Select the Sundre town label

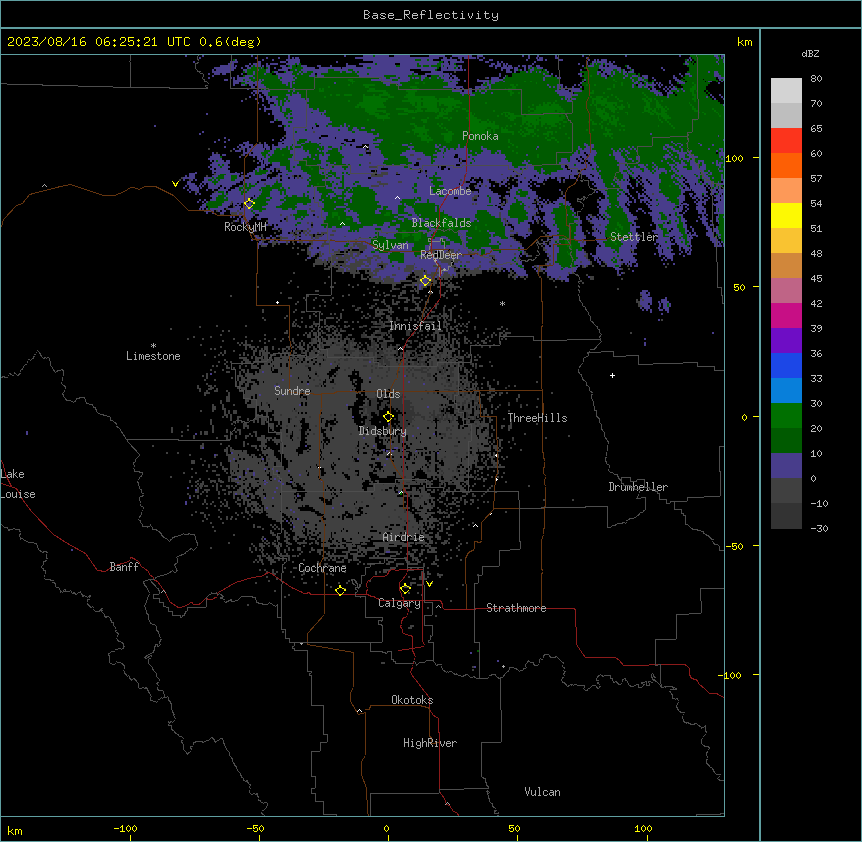(292, 391)
